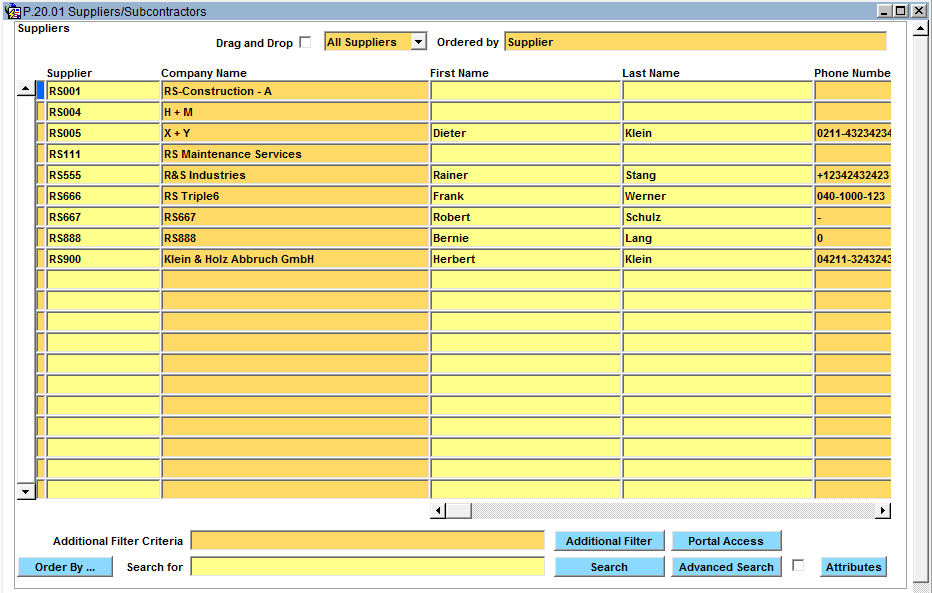Click the horizontal scrollbar right arrow
Image resolution: width=932 pixels, height=593 pixels.
pyautogui.click(x=883, y=510)
